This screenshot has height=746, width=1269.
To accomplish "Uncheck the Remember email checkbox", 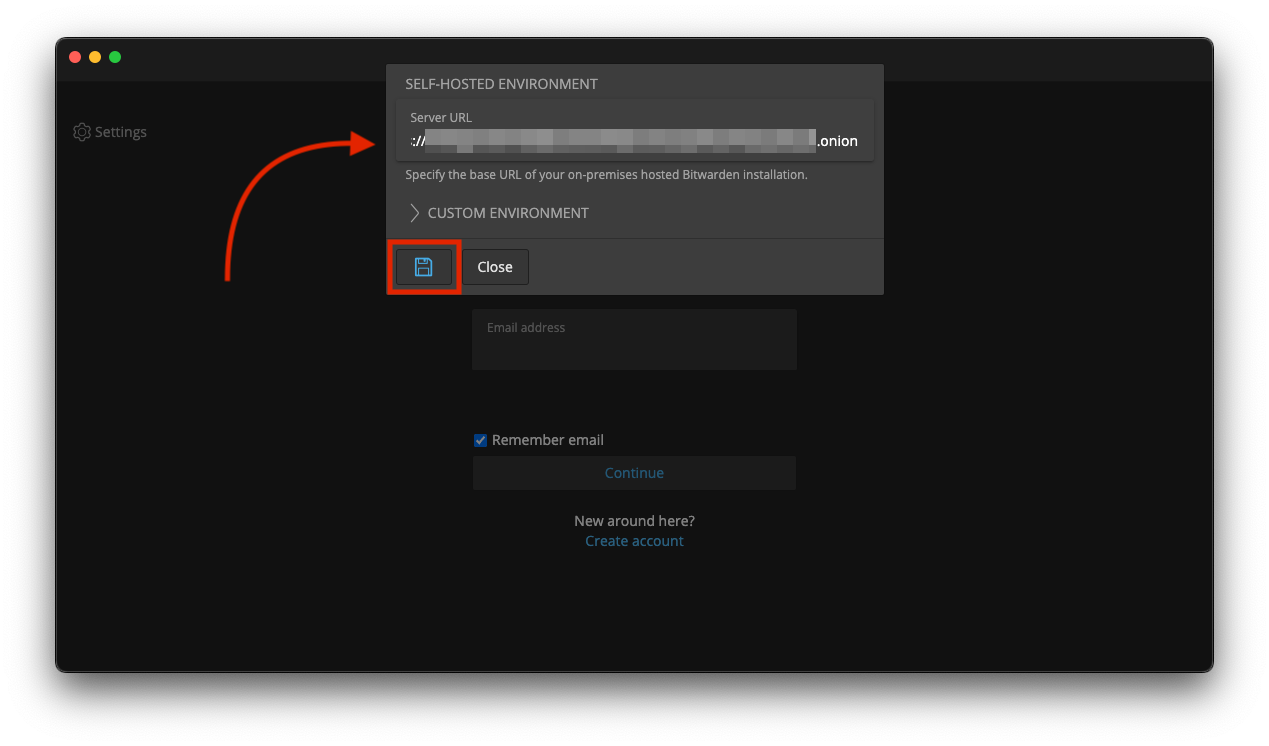I will tap(480, 440).
